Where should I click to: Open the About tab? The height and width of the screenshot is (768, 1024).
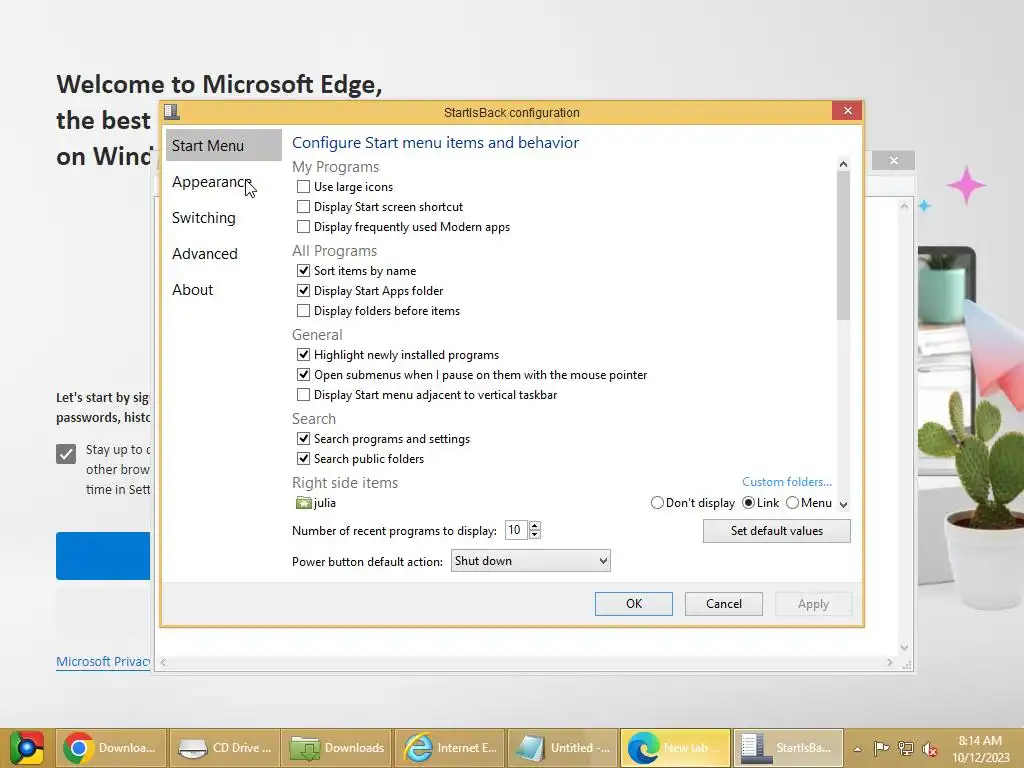pos(223,289)
